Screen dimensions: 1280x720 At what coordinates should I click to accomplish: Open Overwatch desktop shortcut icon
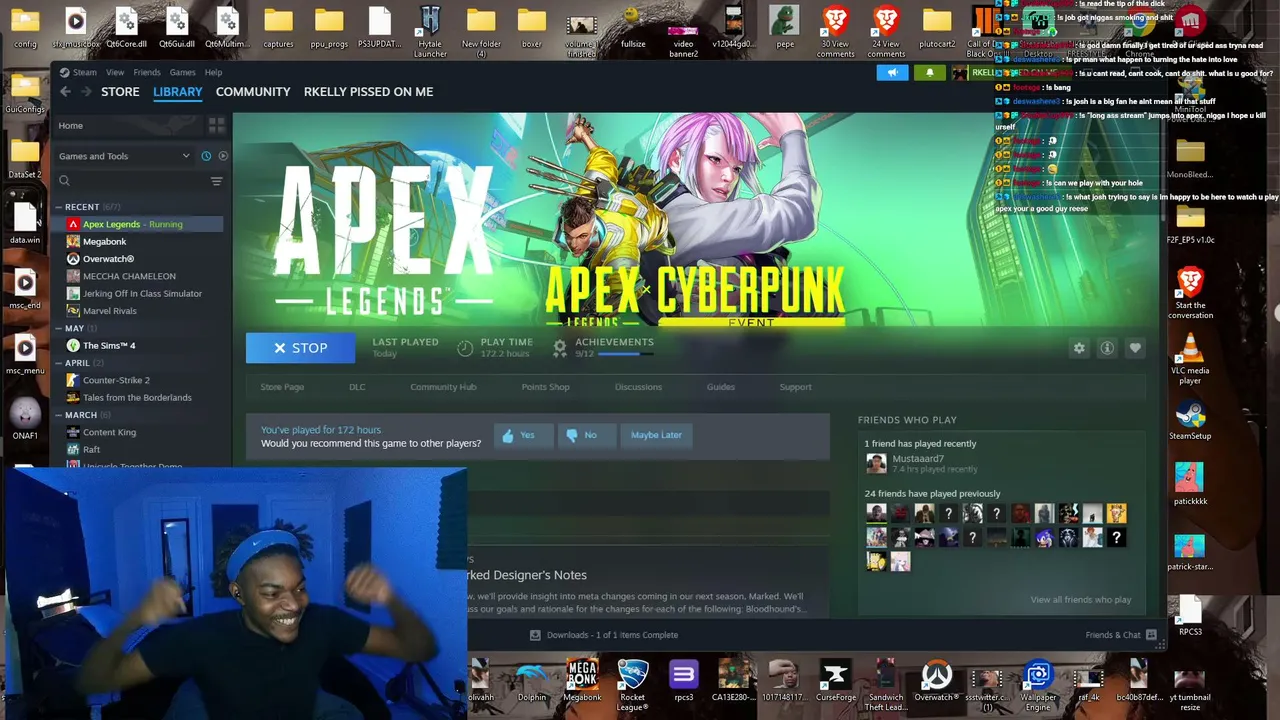[936, 681]
